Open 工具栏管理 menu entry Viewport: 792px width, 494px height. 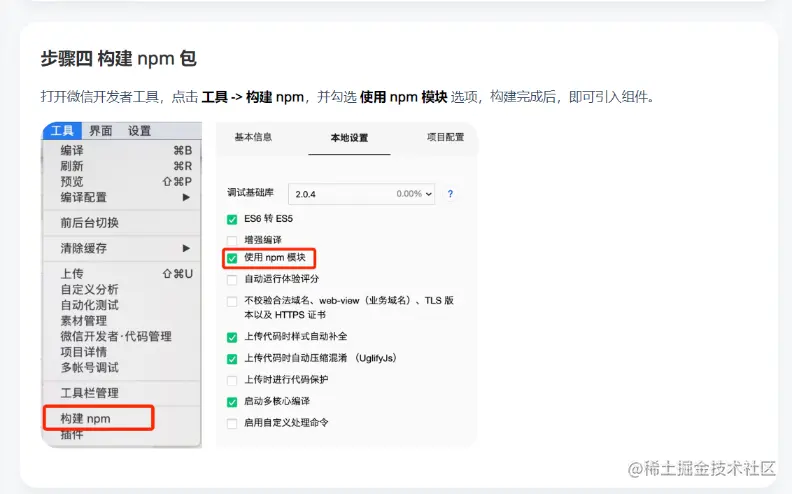pos(122,393)
